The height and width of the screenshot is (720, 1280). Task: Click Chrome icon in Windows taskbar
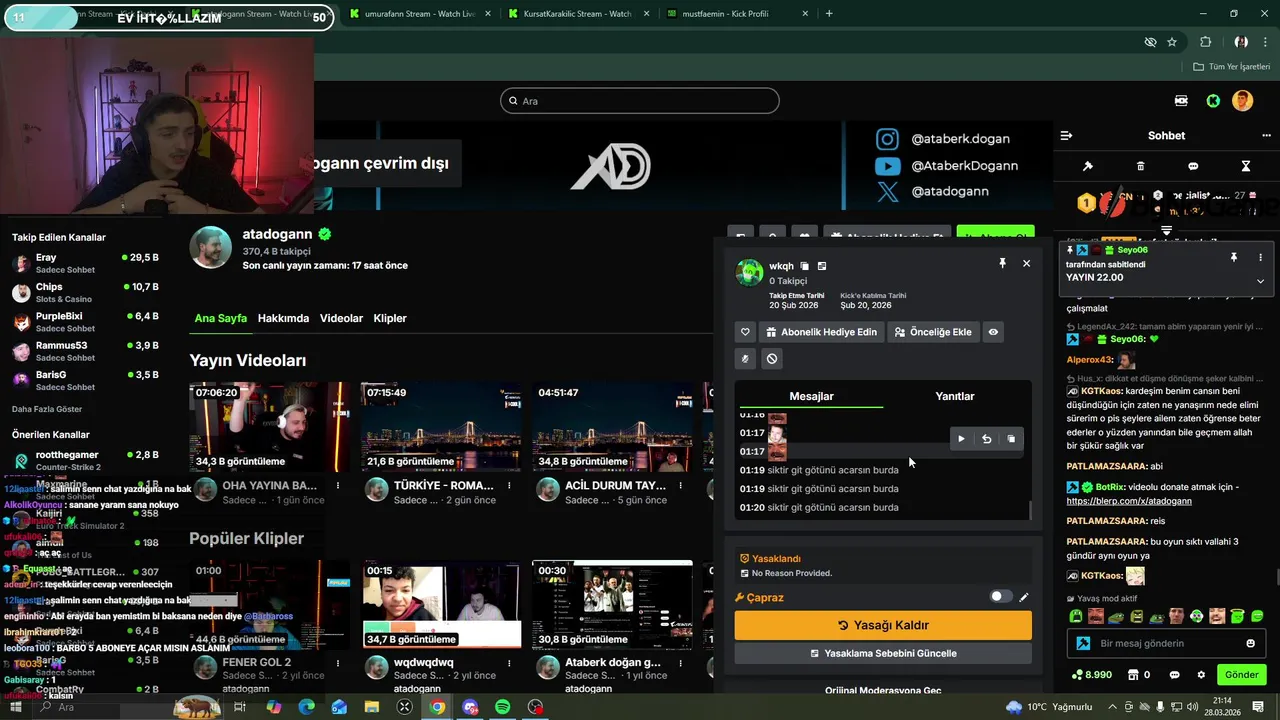tap(437, 707)
